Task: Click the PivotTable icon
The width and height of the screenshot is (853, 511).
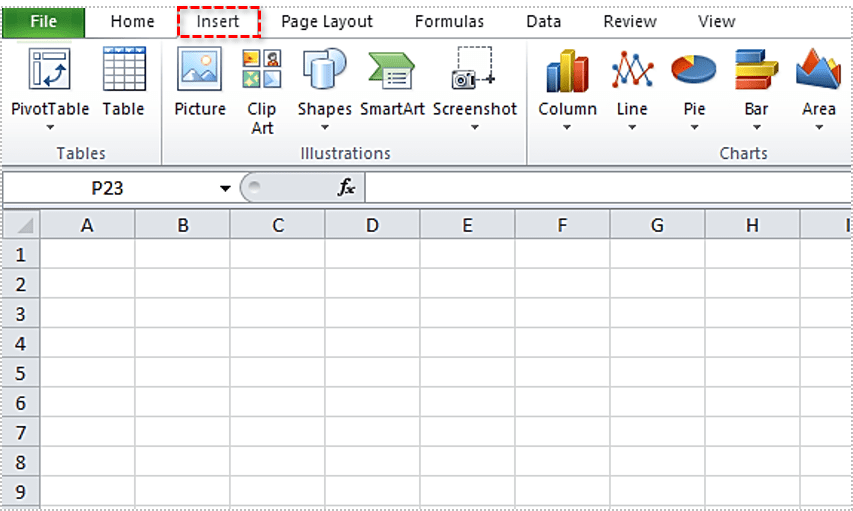Action: click(50, 70)
